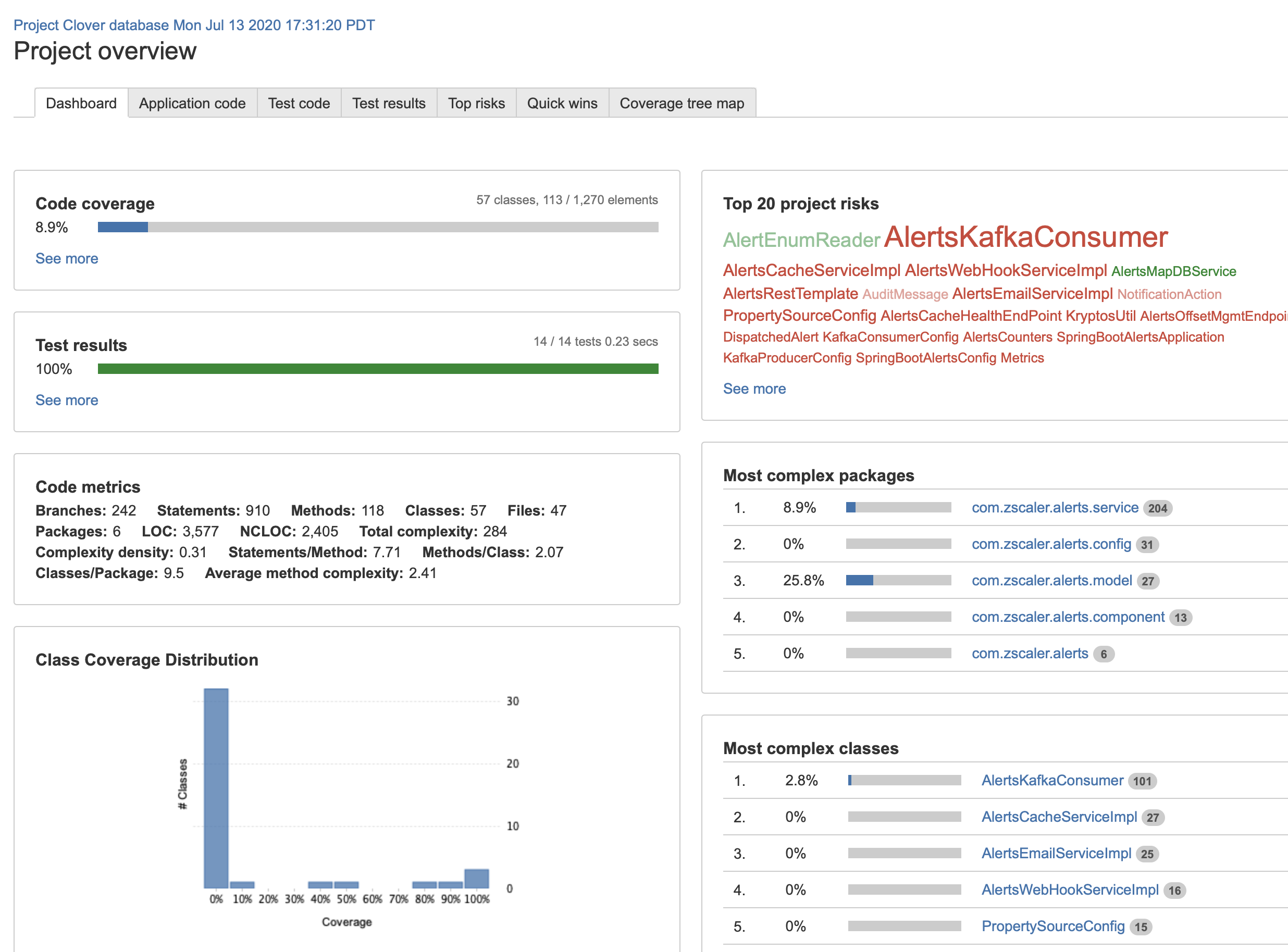Open the PropertySourceConfig class link
The image size is (1288, 952).
1053,926
